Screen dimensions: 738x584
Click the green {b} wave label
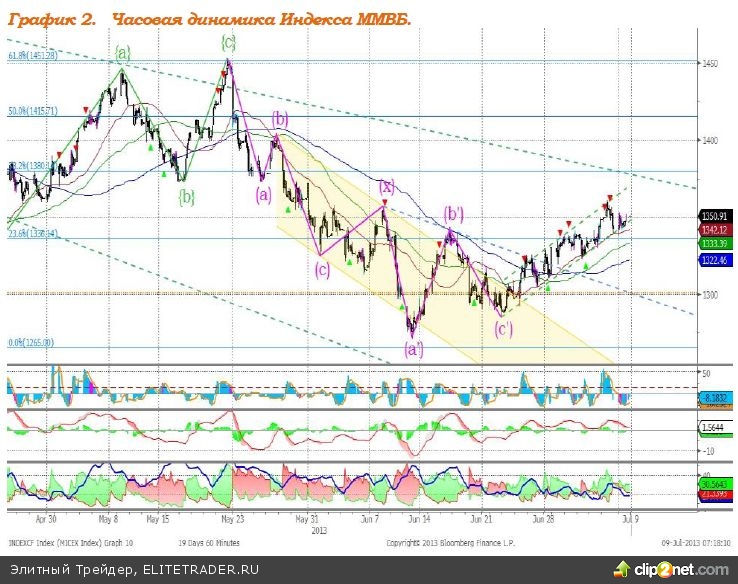[186, 197]
